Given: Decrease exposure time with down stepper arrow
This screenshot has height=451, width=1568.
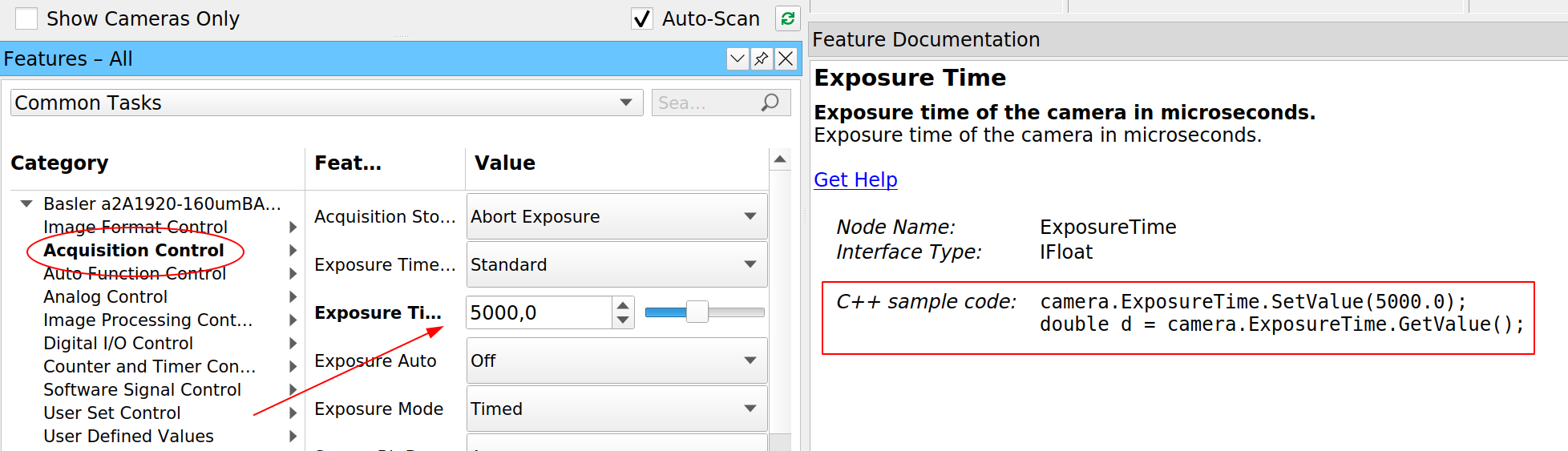Looking at the screenshot, I should tap(623, 320).
